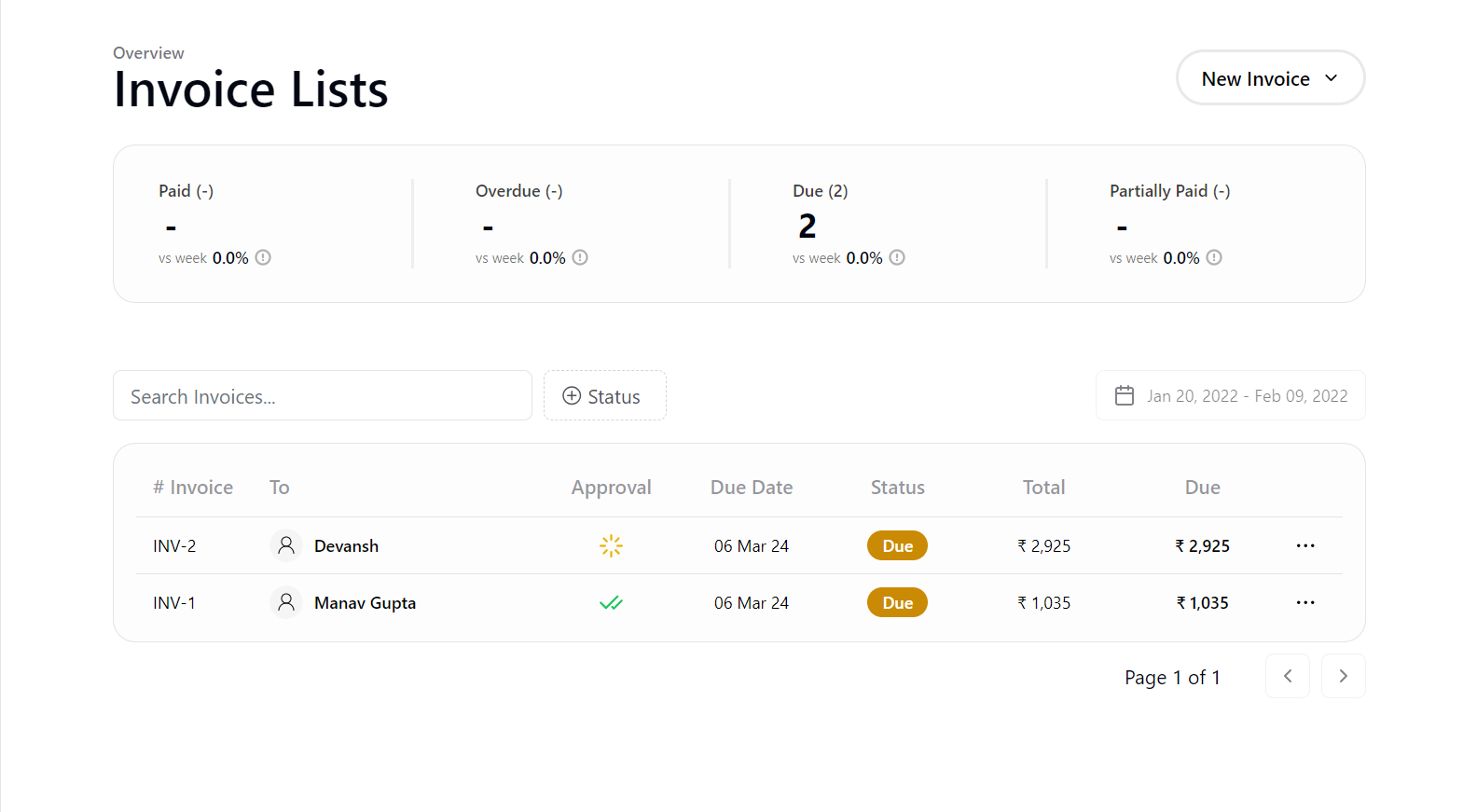Click the info icon under Paid
Screen dimensions: 1477x812
263,258
